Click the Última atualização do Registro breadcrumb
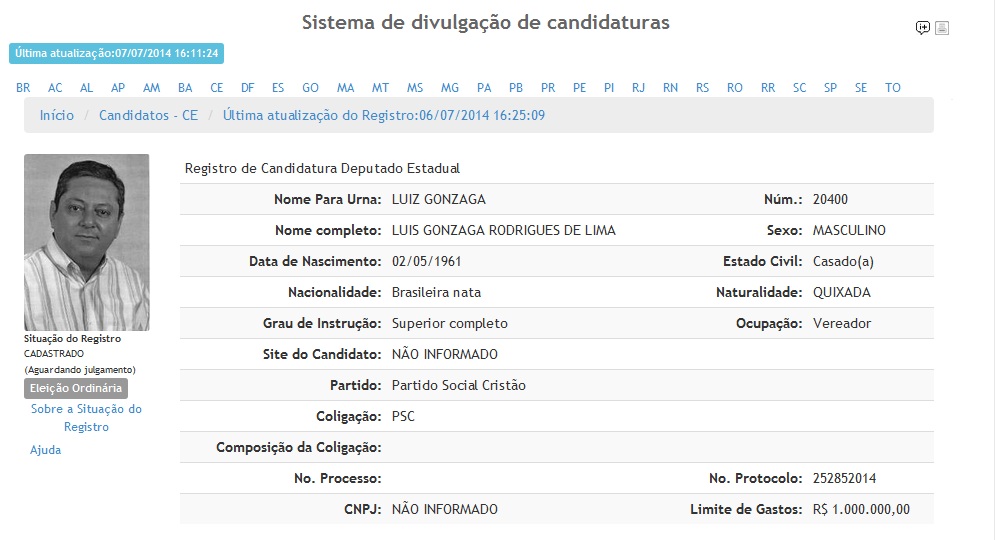Viewport: 995px width, 540px height. 384,116
